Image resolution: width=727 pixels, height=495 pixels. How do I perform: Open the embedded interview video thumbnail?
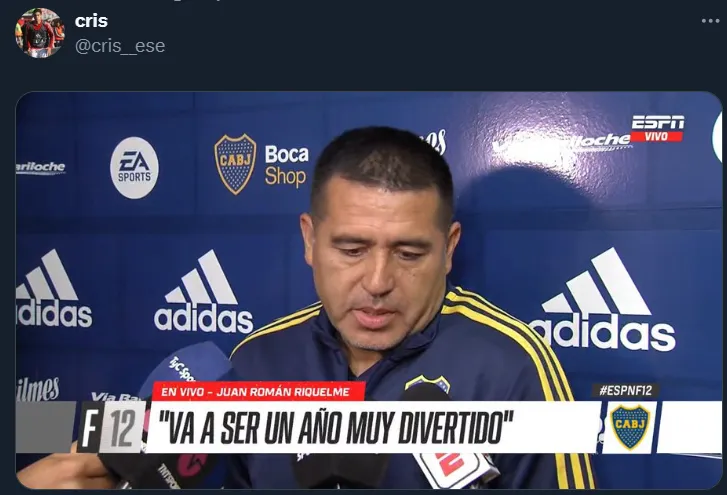point(369,290)
